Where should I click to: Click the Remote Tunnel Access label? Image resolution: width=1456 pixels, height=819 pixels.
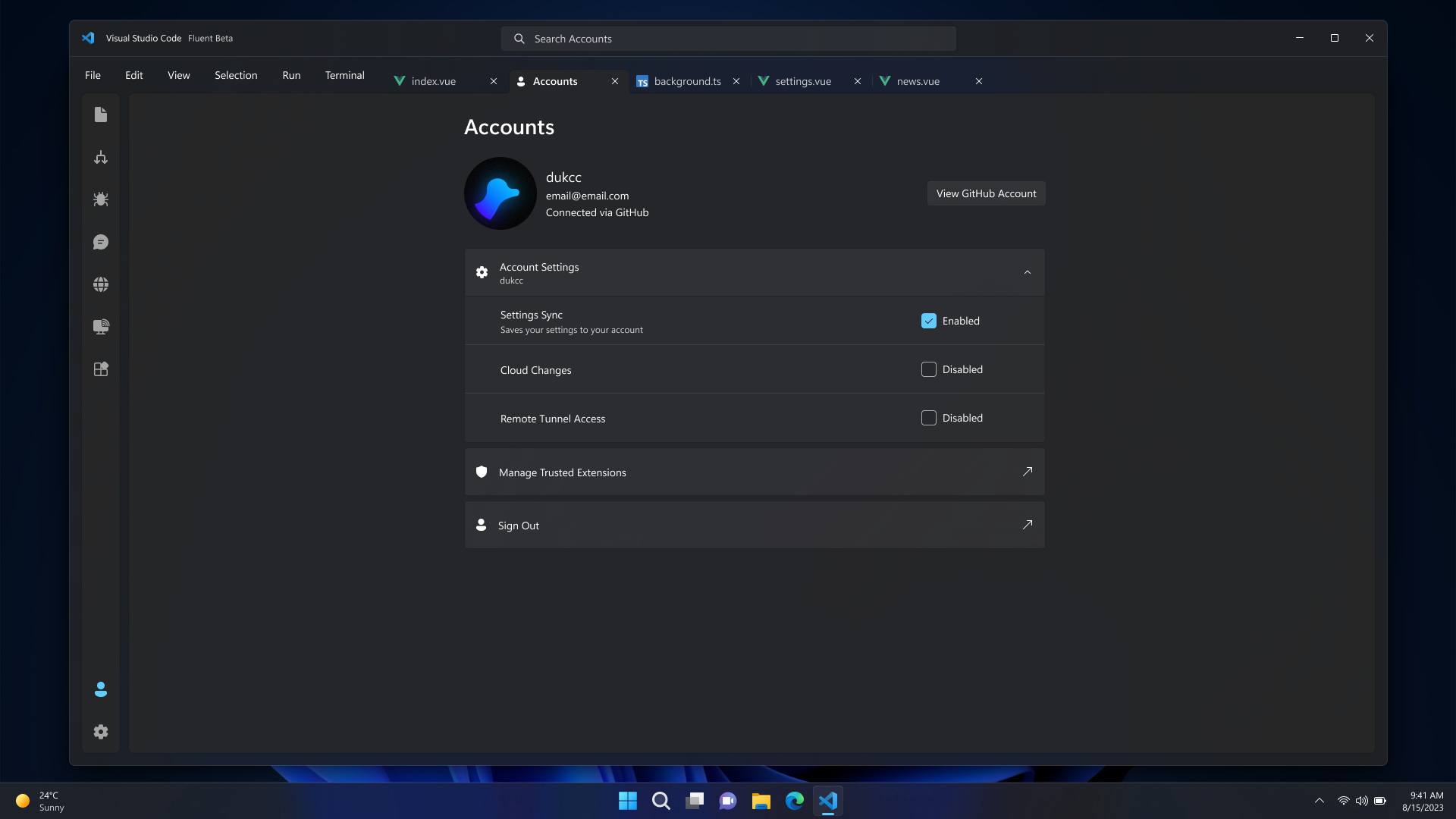pos(552,419)
